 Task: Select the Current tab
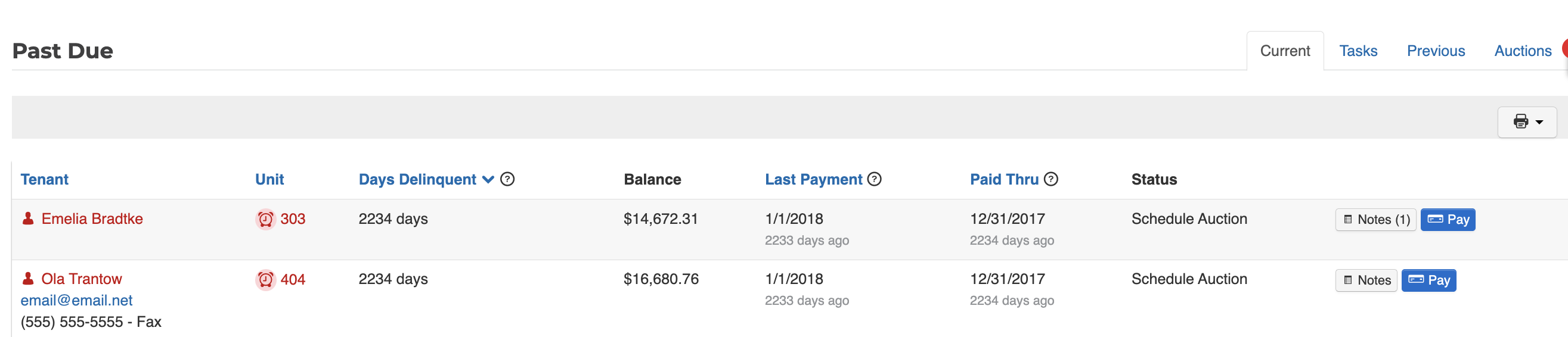[x=1284, y=51]
